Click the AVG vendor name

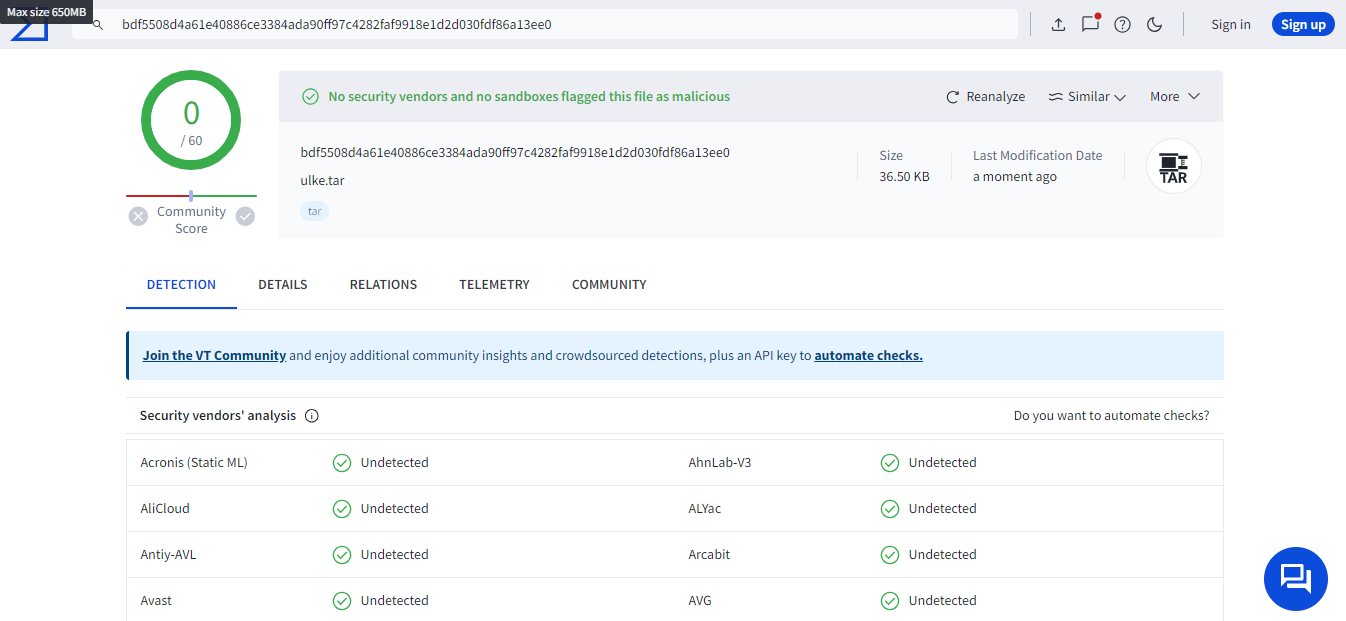700,601
